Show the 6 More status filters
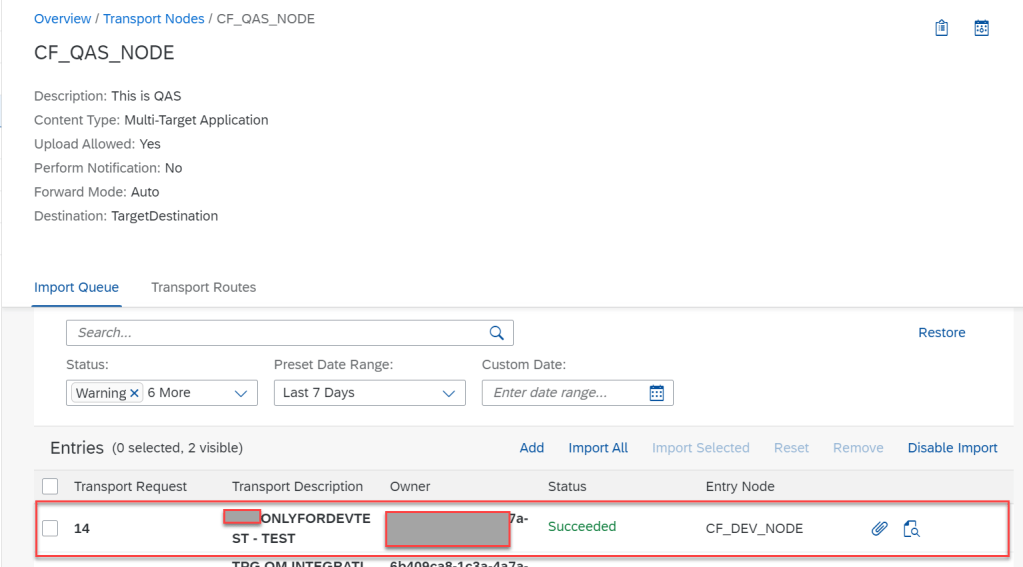Viewport: 1023px width, 567px height. coord(169,393)
